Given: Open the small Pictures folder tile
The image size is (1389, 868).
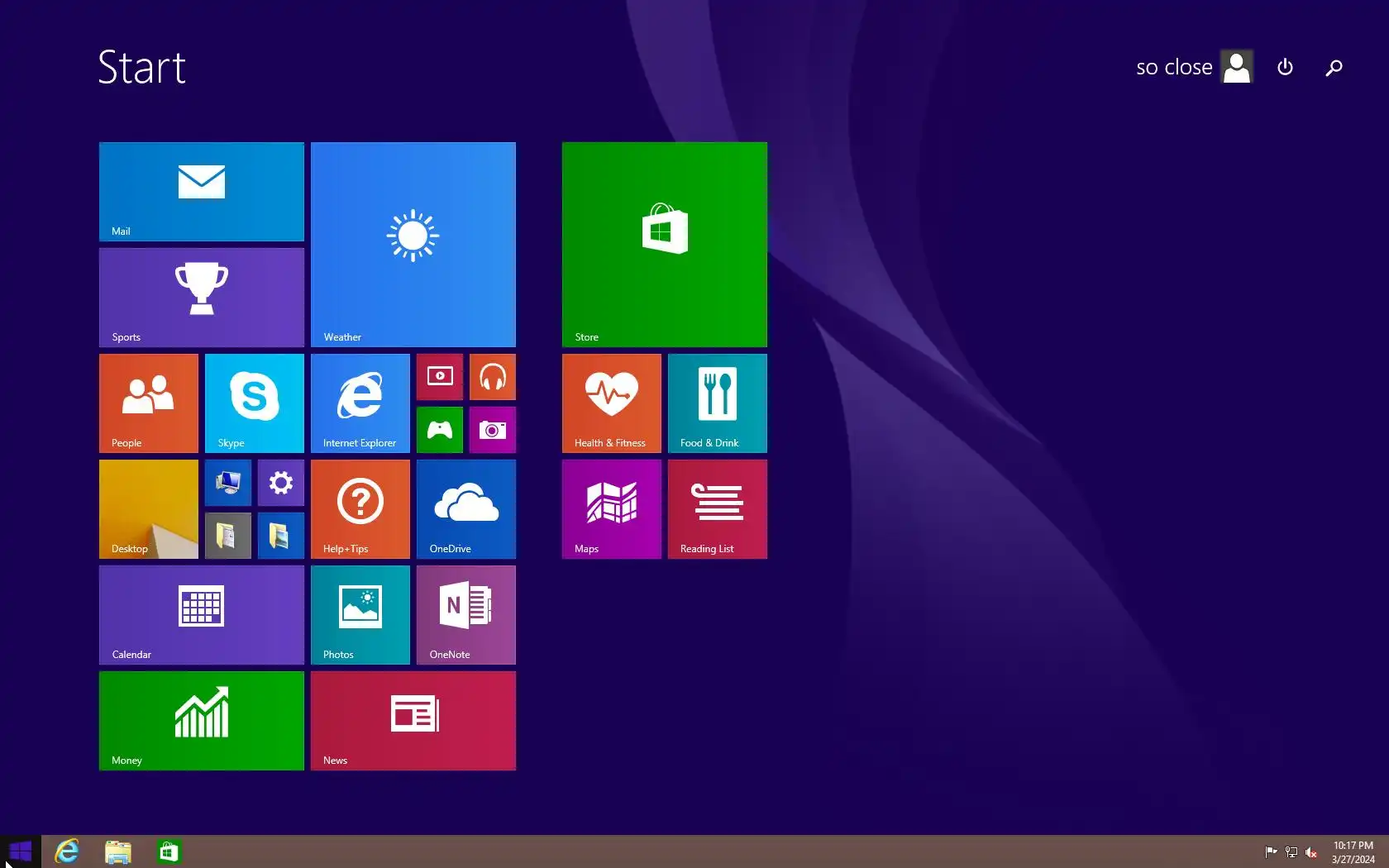Looking at the screenshot, I should coord(281,536).
